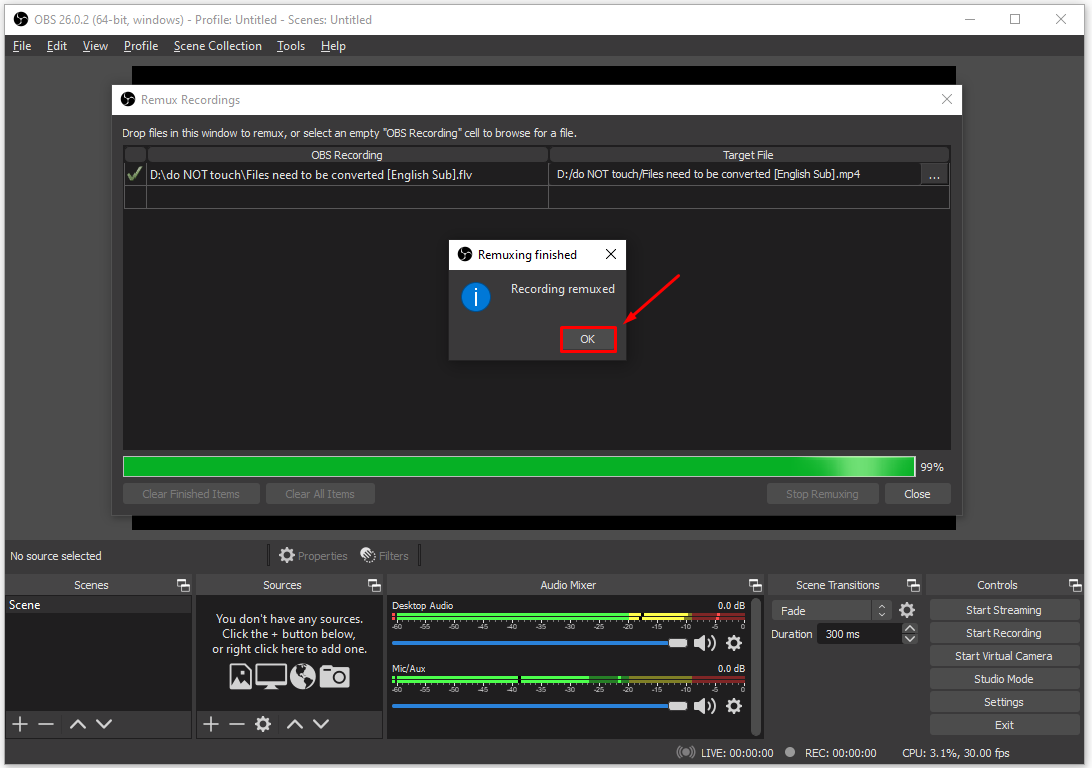
Task: Click OK in the Remuxing finished dialog
Action: coord(588,339)
